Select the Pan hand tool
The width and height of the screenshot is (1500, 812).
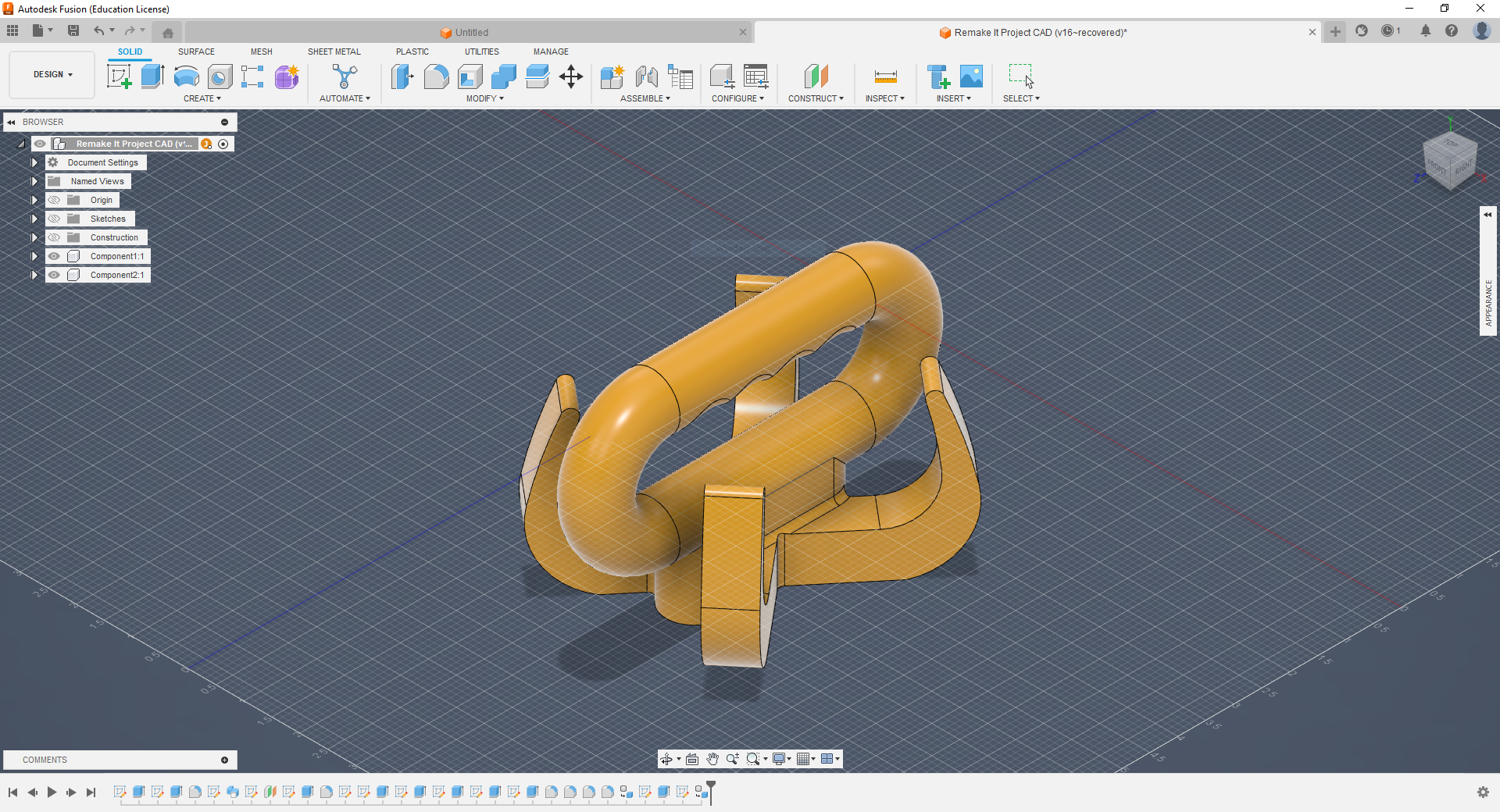coord(712,759)
